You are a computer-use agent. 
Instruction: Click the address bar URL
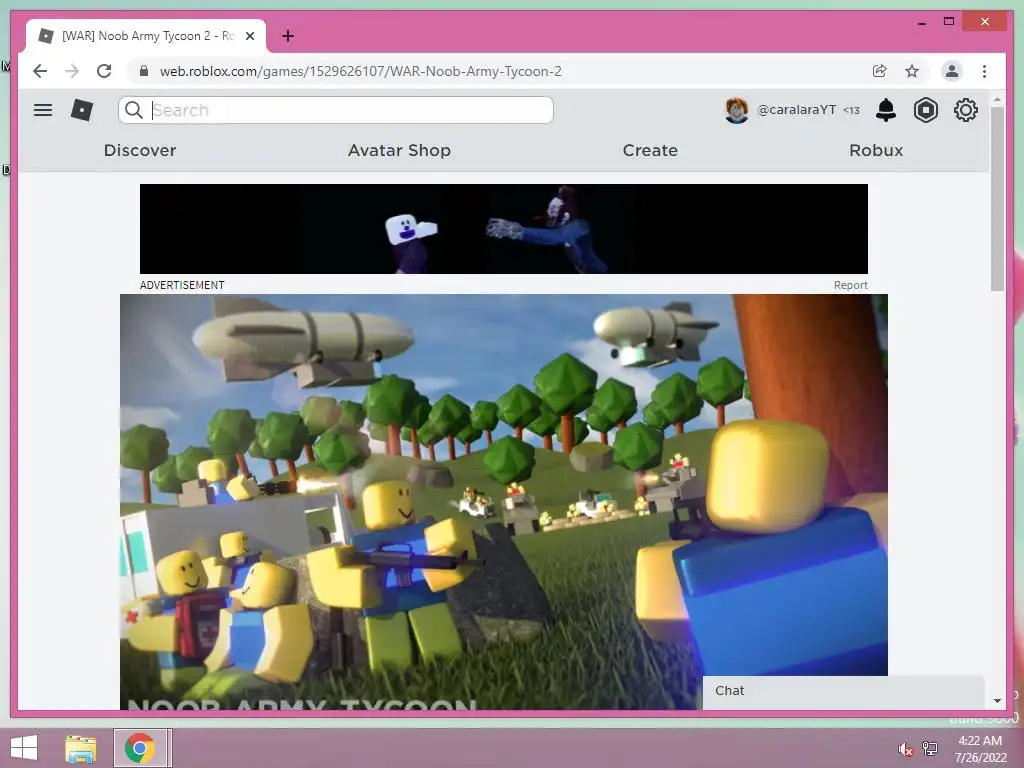(x=360, y=71)
